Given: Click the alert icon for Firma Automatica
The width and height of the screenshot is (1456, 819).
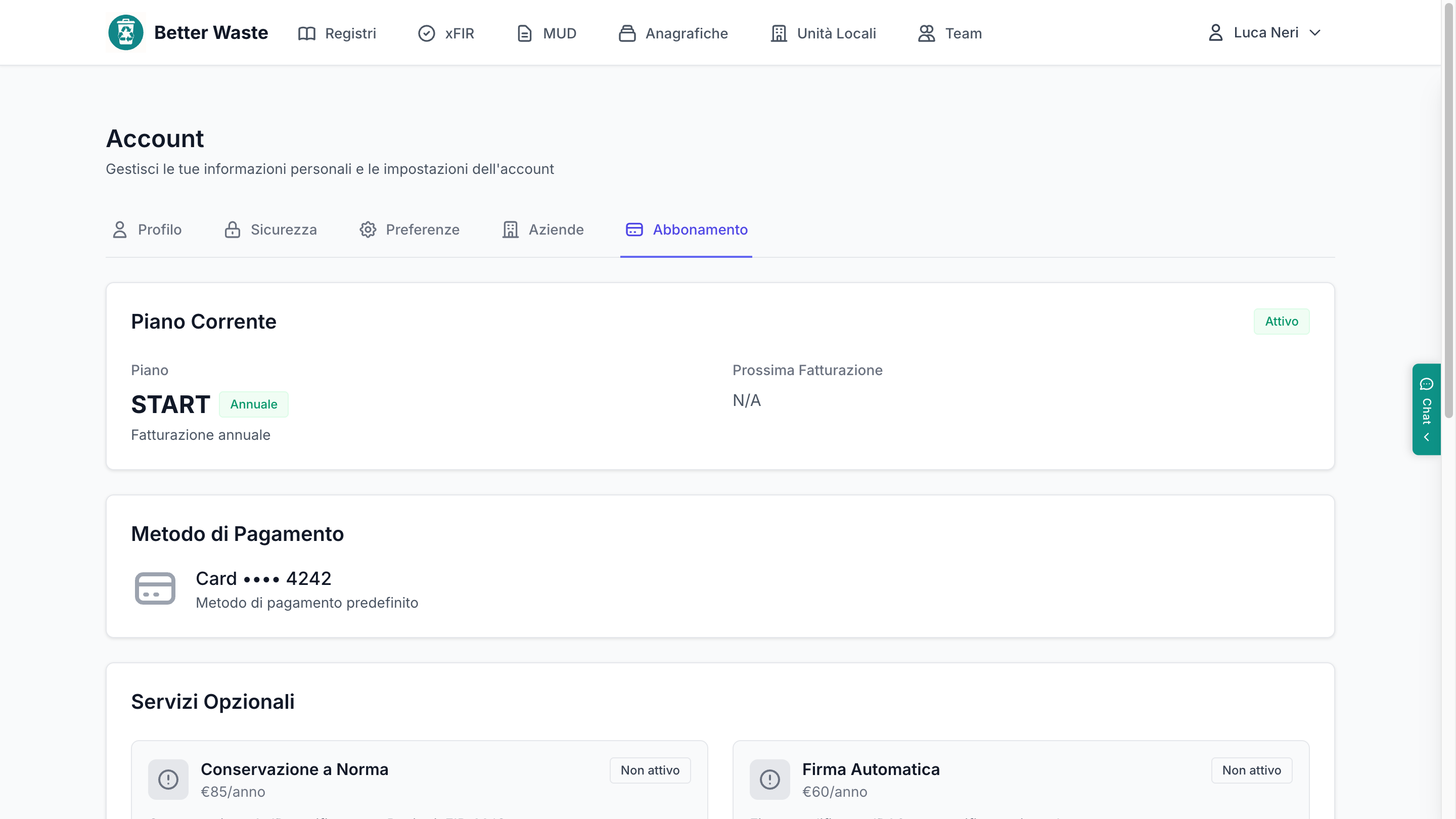Looking at the screenshot, I should [x=770, y=780].
